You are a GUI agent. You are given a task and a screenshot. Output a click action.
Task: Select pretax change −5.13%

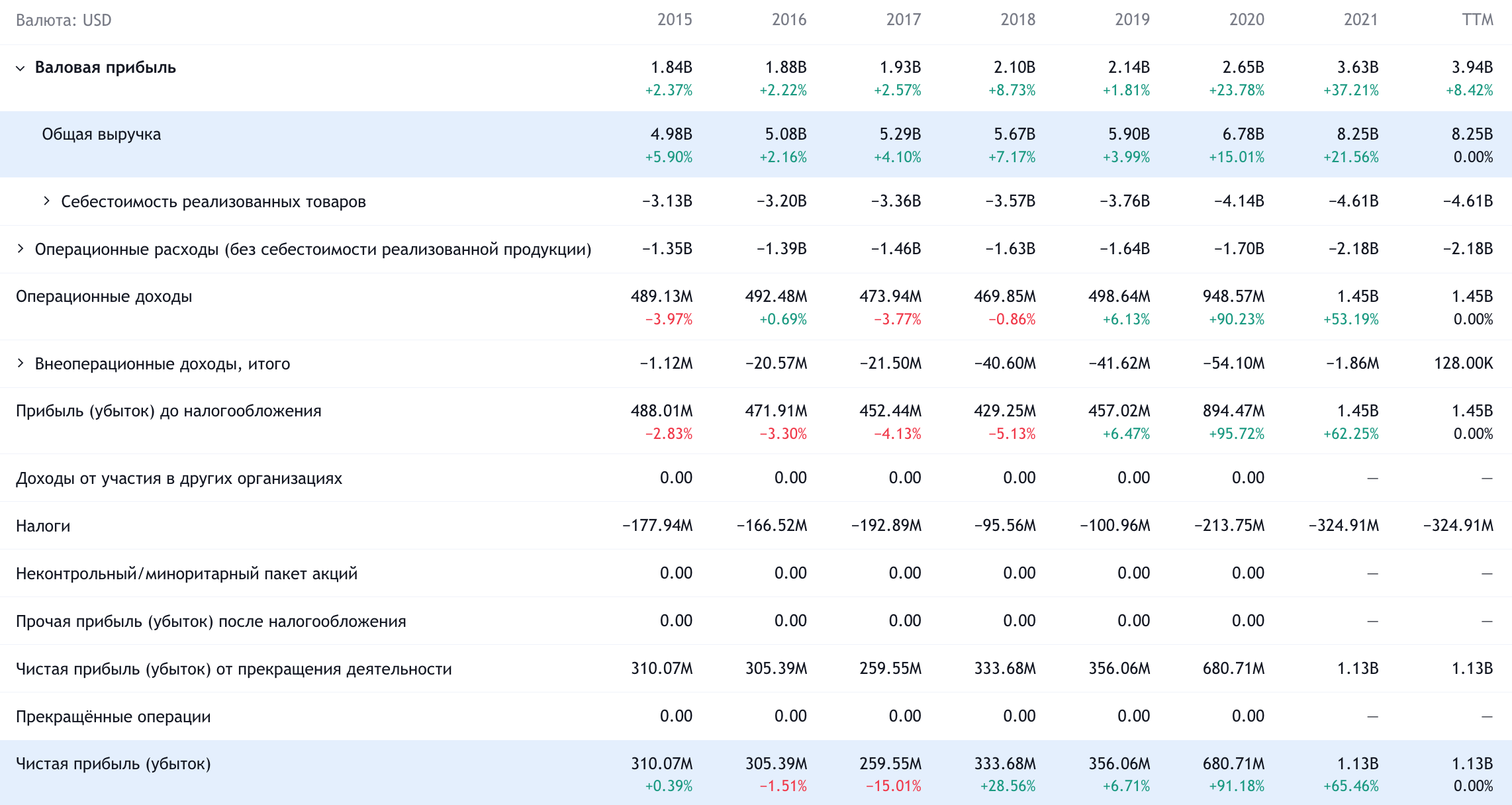click(1012, 434)
